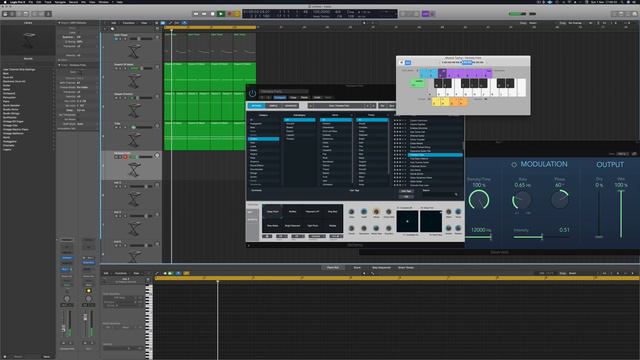Open the Logic Pro X application menu
640x360 pixels.
pos(17,2)
